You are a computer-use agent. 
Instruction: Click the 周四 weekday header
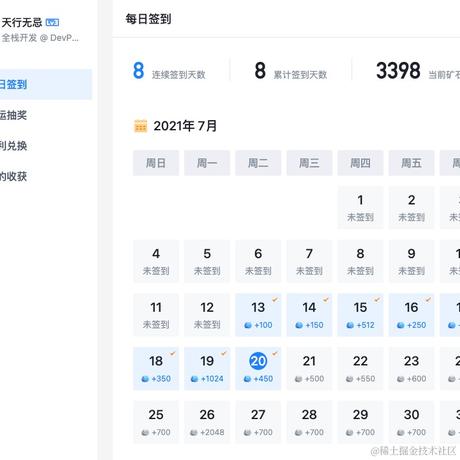360,163
